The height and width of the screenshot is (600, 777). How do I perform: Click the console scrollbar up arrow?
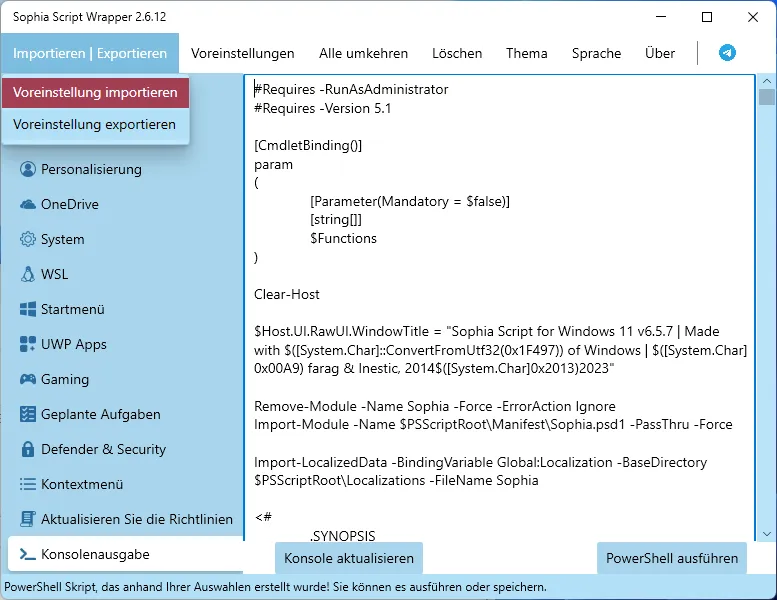tap(767, 81)
